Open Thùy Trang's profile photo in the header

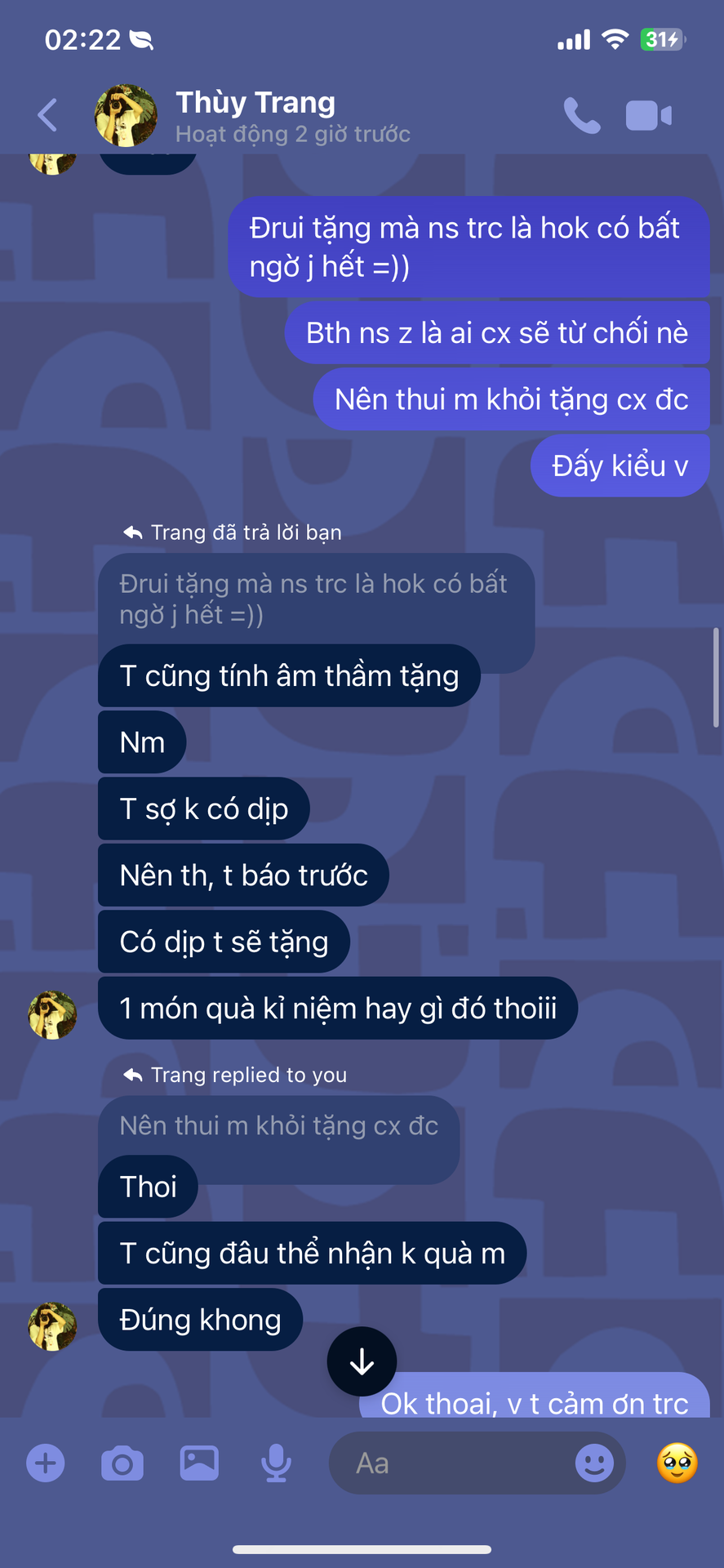coord(126,115)
